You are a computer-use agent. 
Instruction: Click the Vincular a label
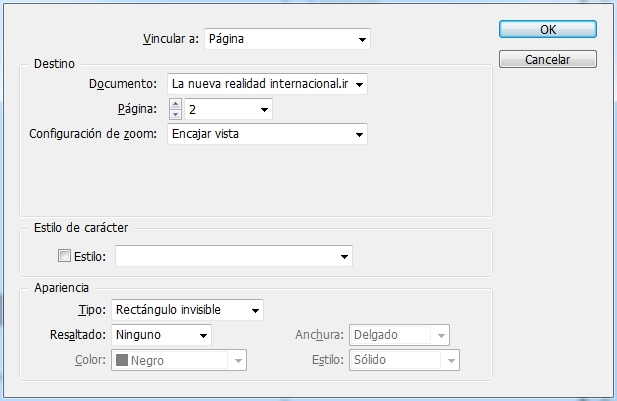(x=171, y=39)
